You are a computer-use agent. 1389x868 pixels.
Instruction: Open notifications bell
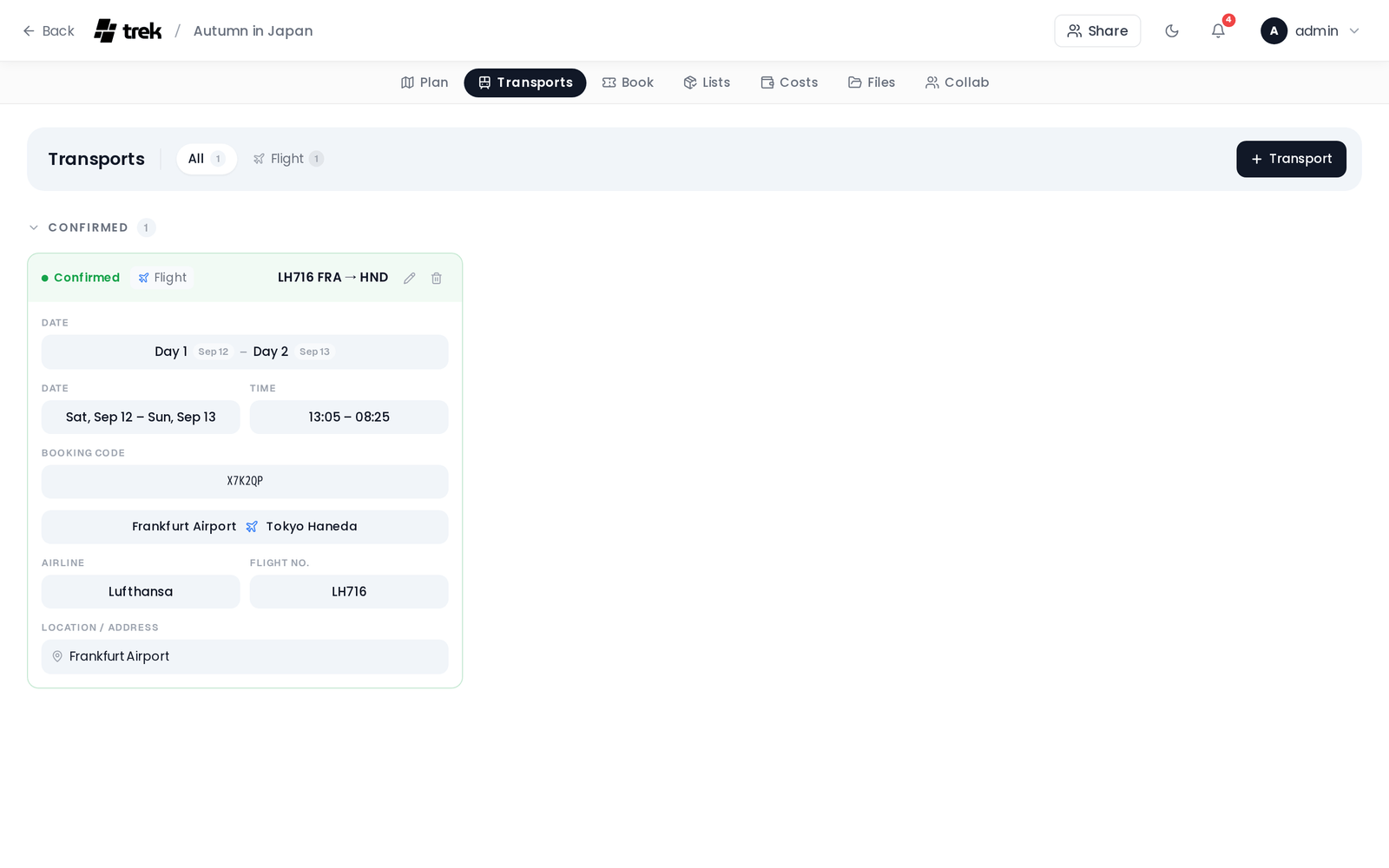click(1219, 31)
